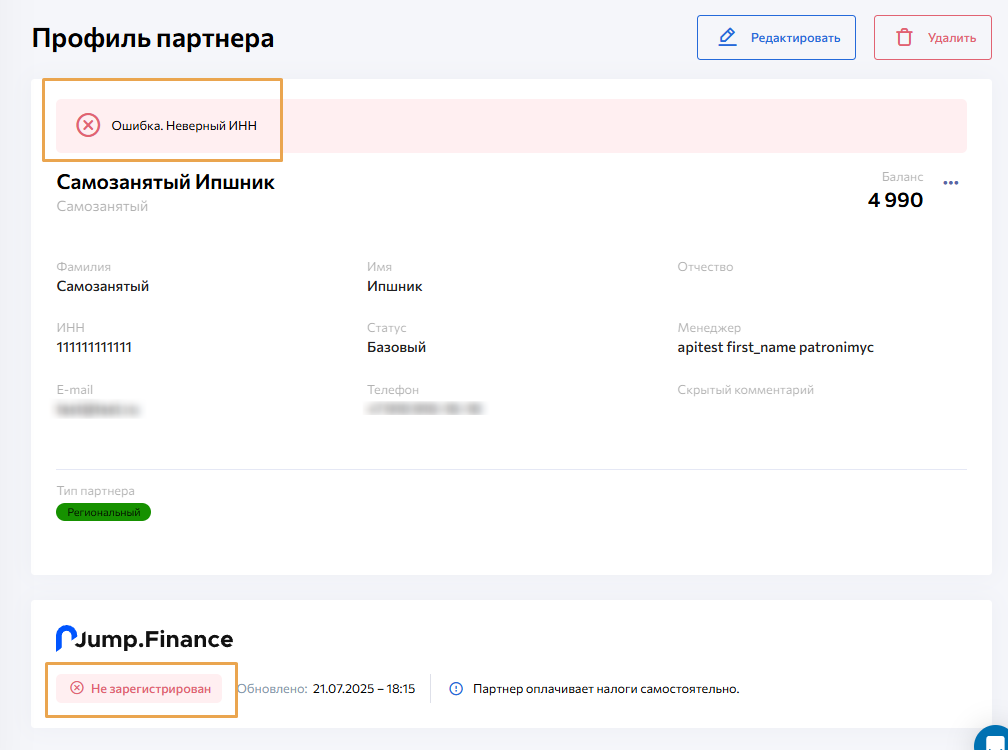Select the ИНН value 111111111111

click(94, 347)
